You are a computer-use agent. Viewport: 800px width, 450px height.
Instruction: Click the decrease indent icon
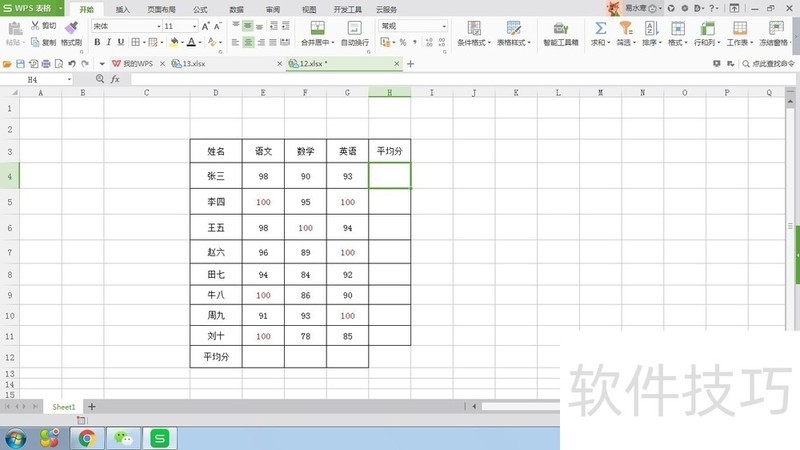[273, 26]
